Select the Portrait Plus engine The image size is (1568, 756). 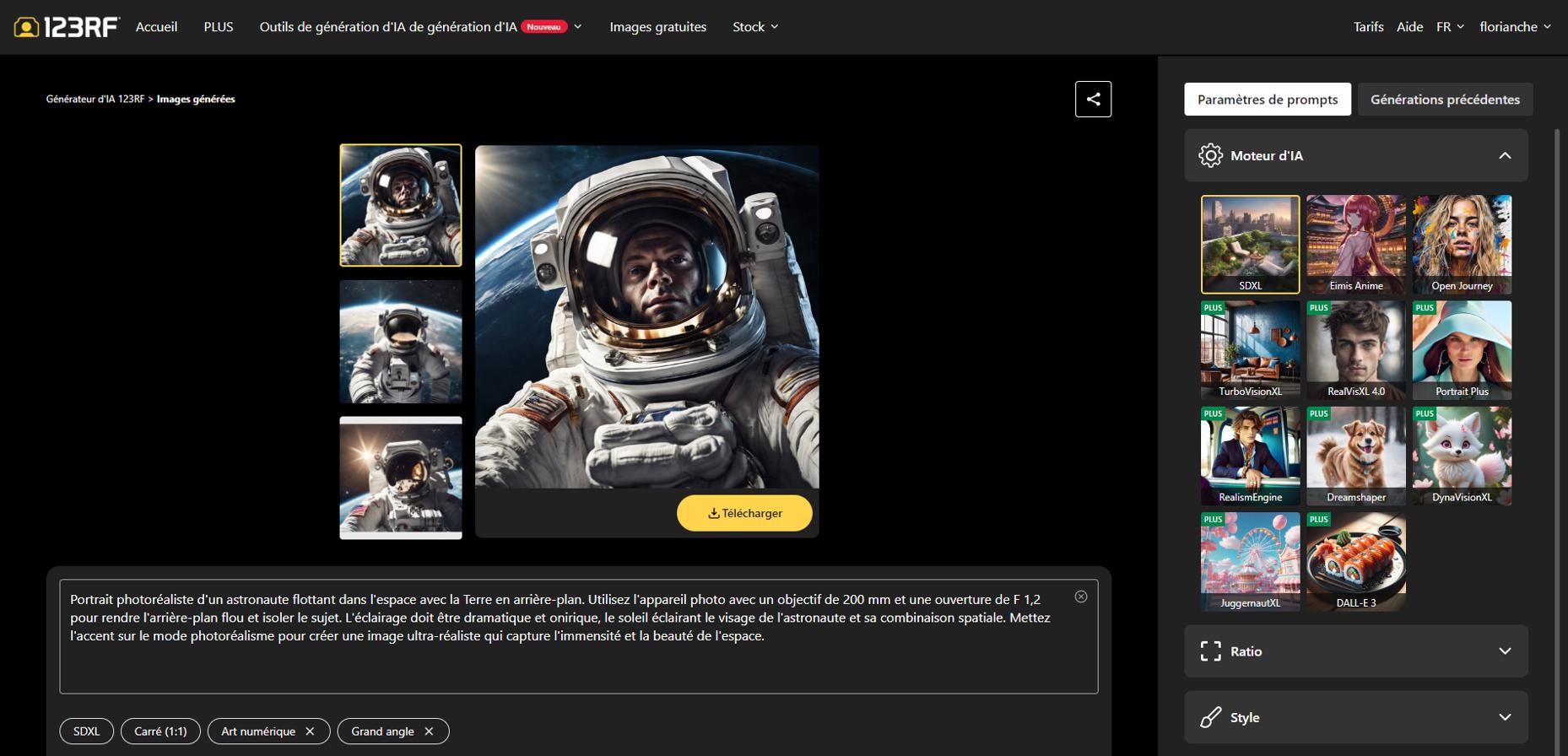(x=1463, y=350)
